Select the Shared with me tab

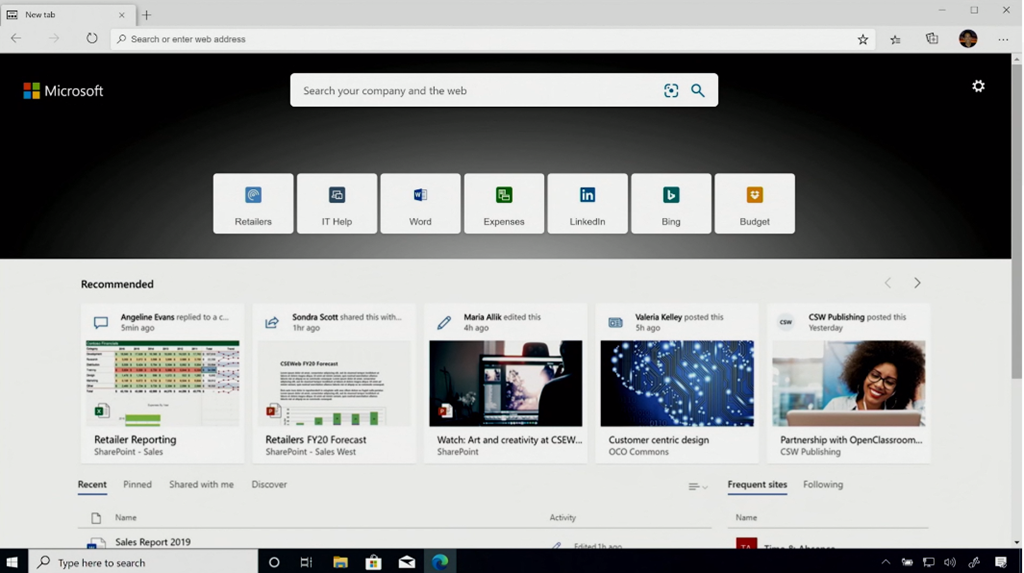201,485
